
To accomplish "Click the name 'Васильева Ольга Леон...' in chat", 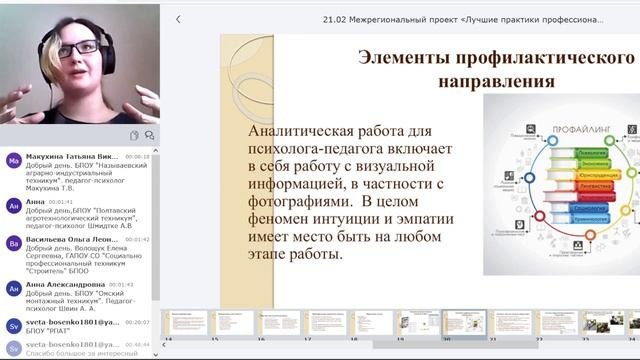I will [x=71, y=239].
